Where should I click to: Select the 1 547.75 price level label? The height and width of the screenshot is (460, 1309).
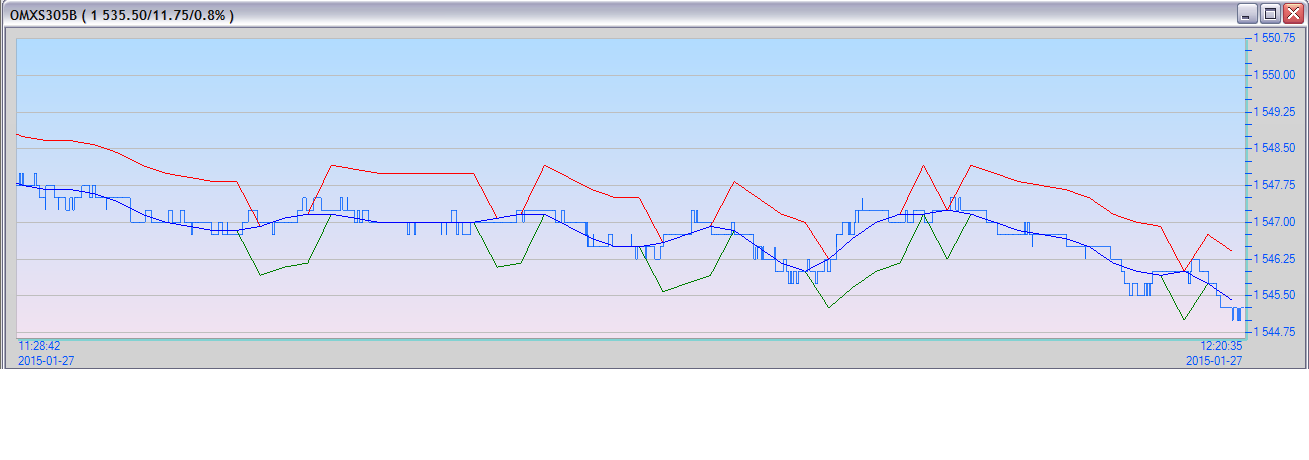pos(1274,185)
